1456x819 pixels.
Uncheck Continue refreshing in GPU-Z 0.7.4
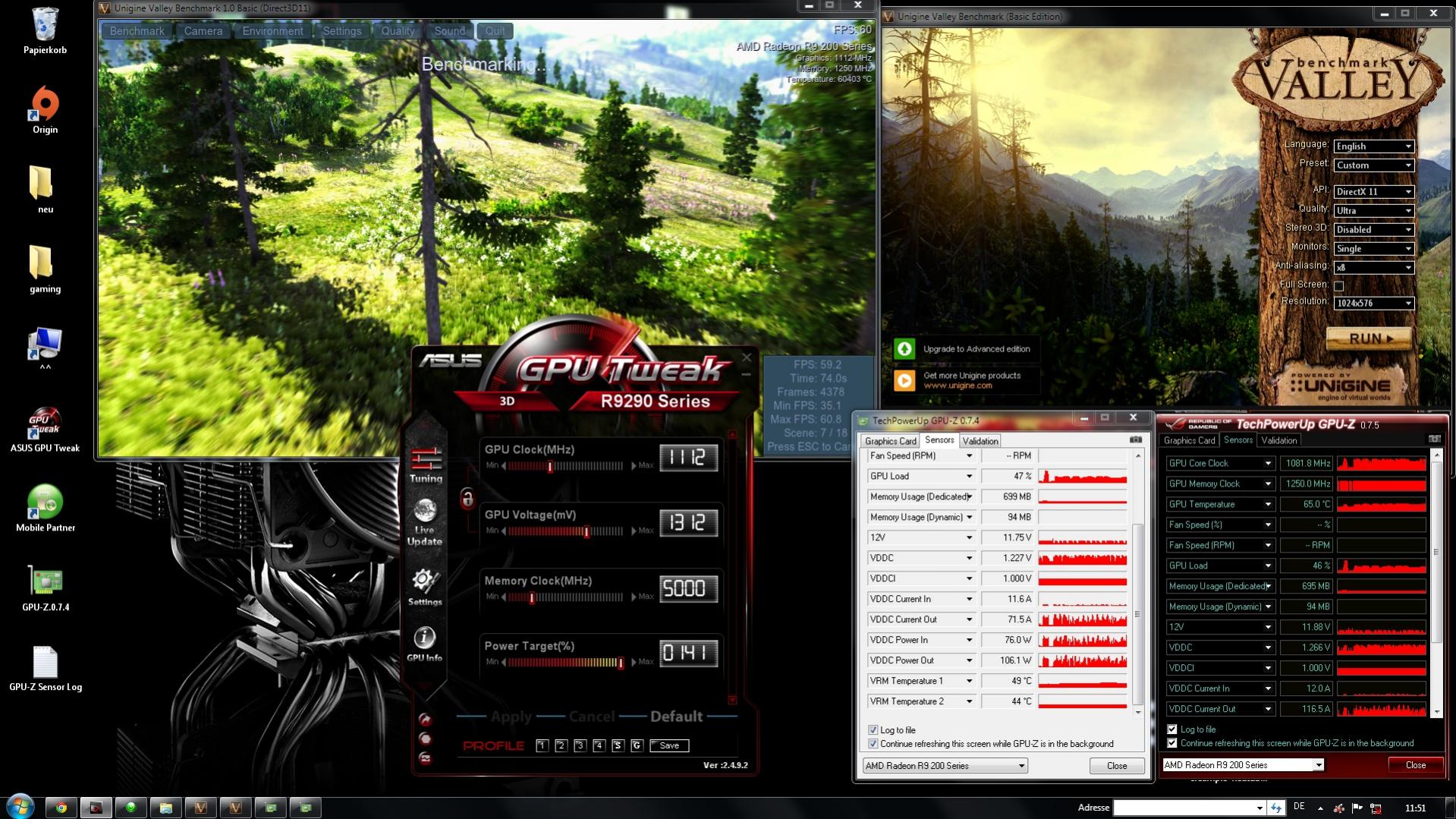873,743
